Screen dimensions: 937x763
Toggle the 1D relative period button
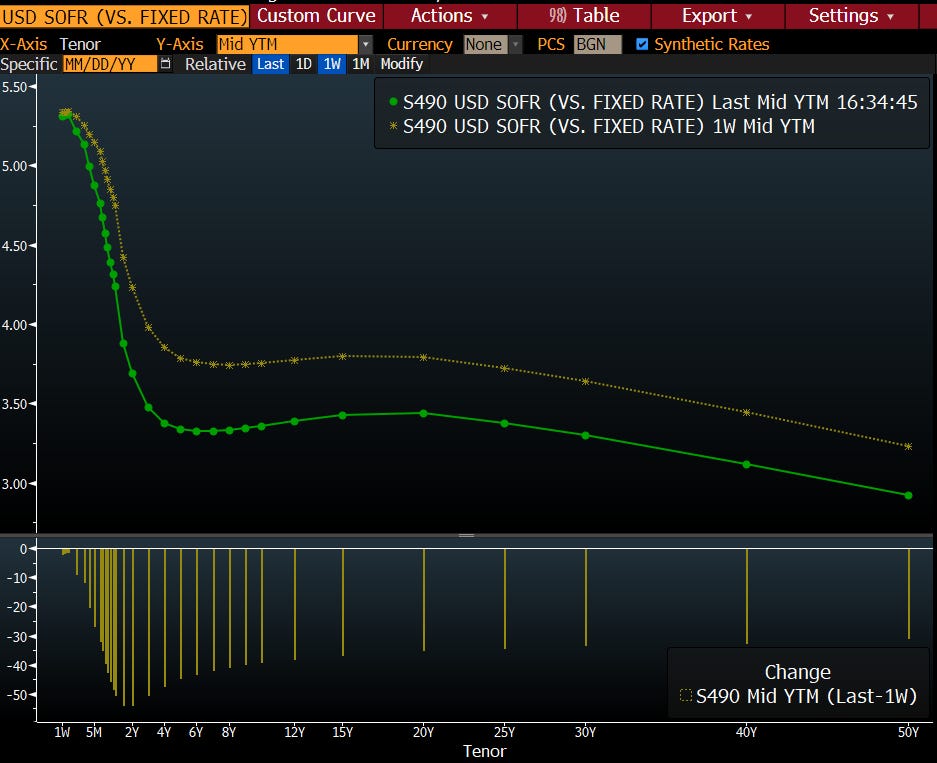(304, 64)
